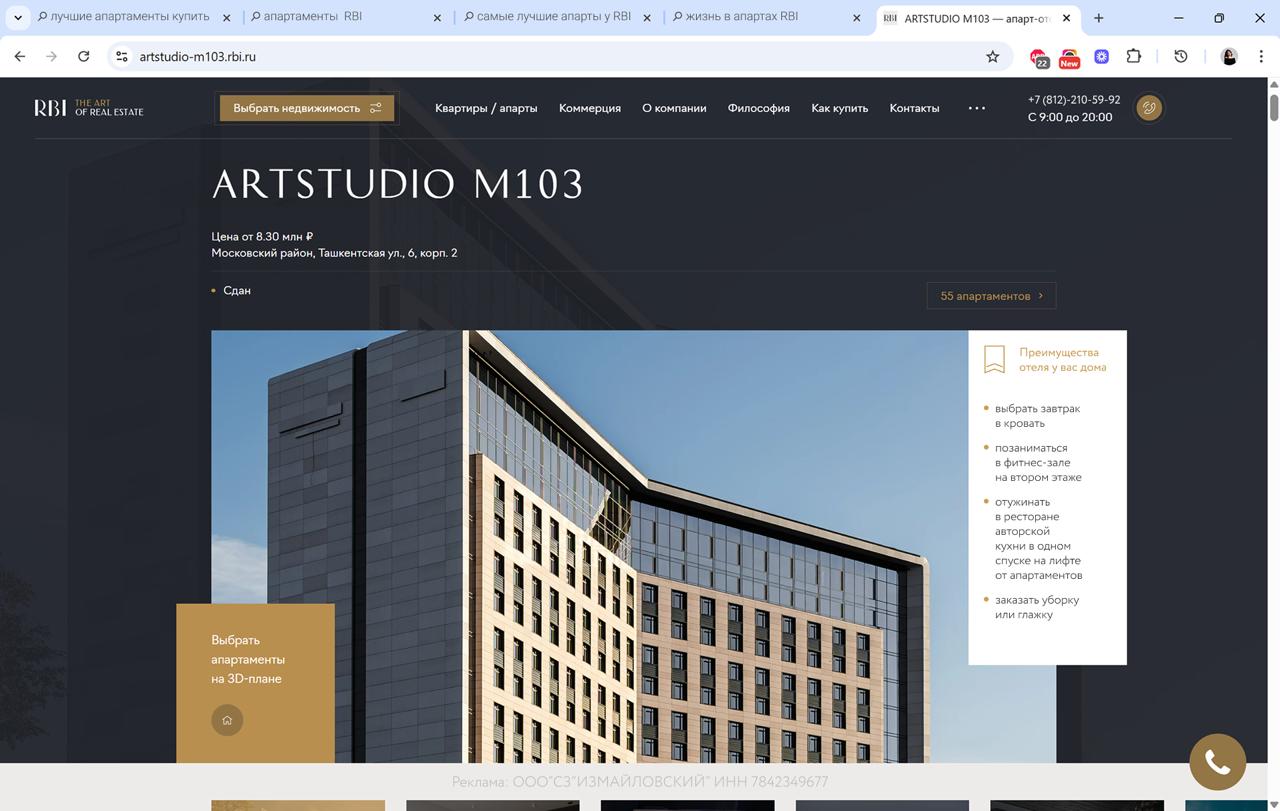
Task: Click the browser forward arrow
Action: [52, 57]
